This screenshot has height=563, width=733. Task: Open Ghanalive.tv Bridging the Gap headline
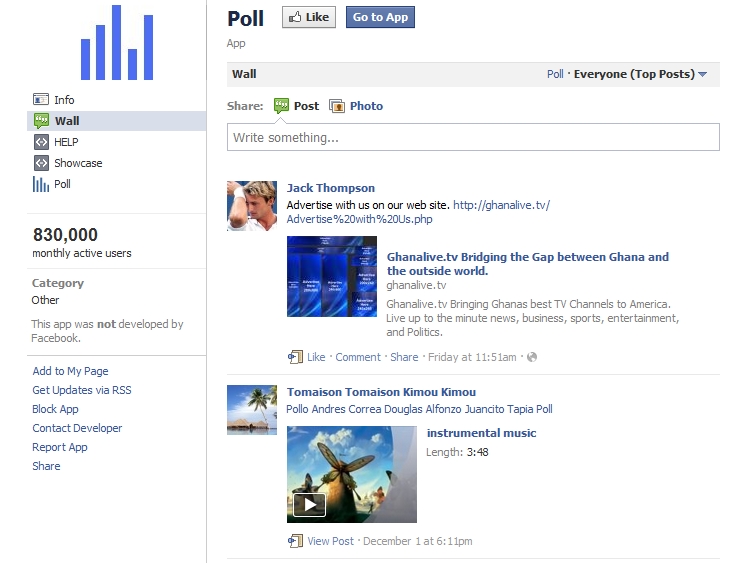pos(528,264)
